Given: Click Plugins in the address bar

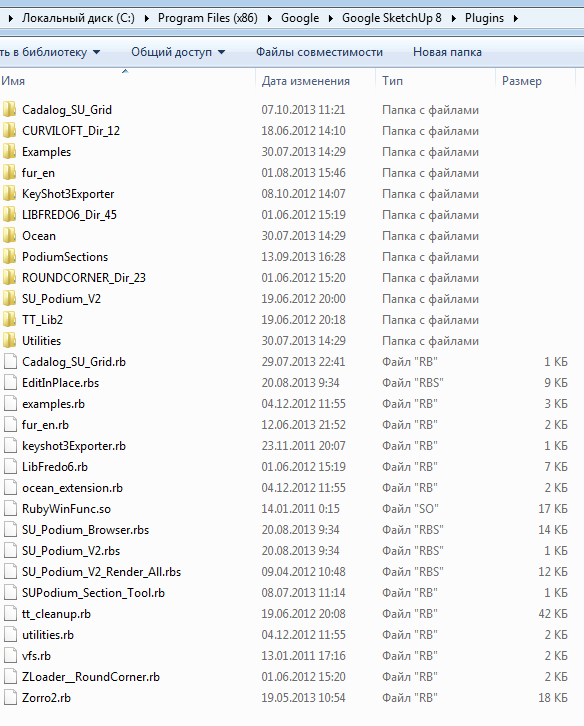Looking at the screenshot, I should click(484, 18).
